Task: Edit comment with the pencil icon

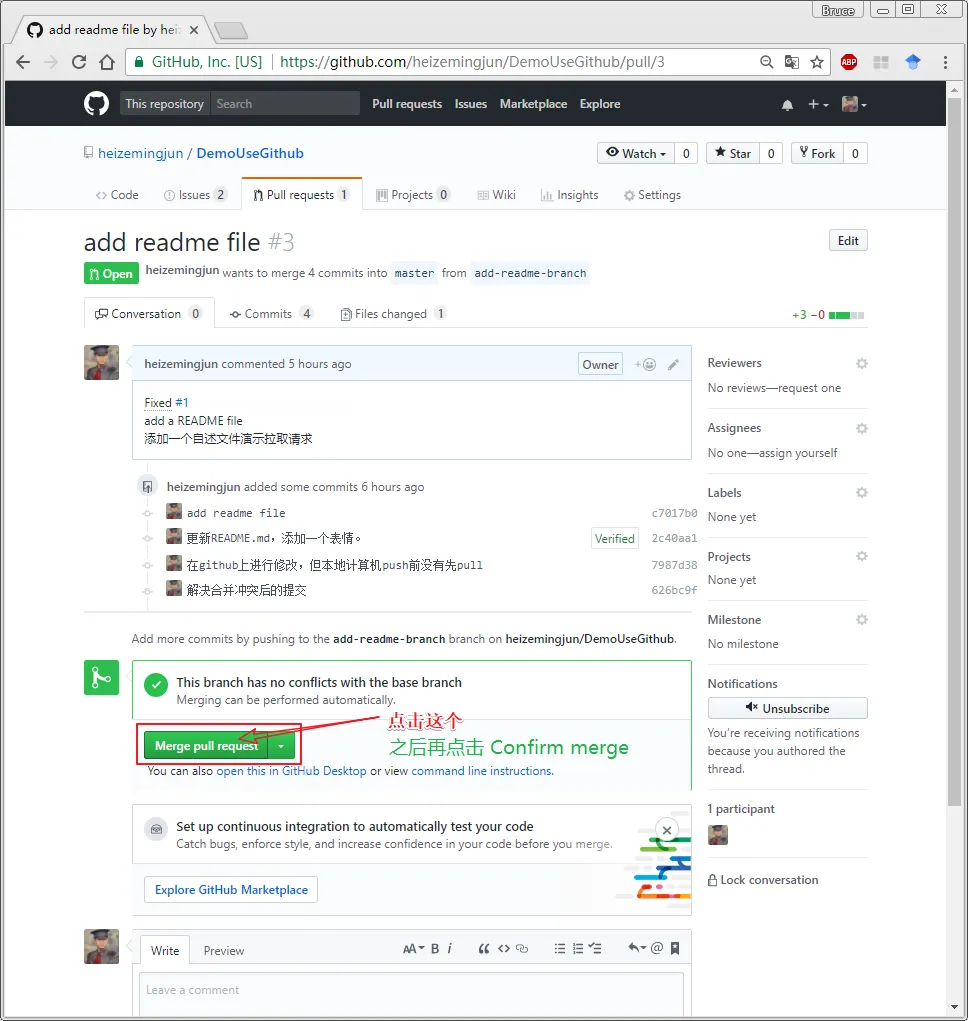Action: point(673,365)
